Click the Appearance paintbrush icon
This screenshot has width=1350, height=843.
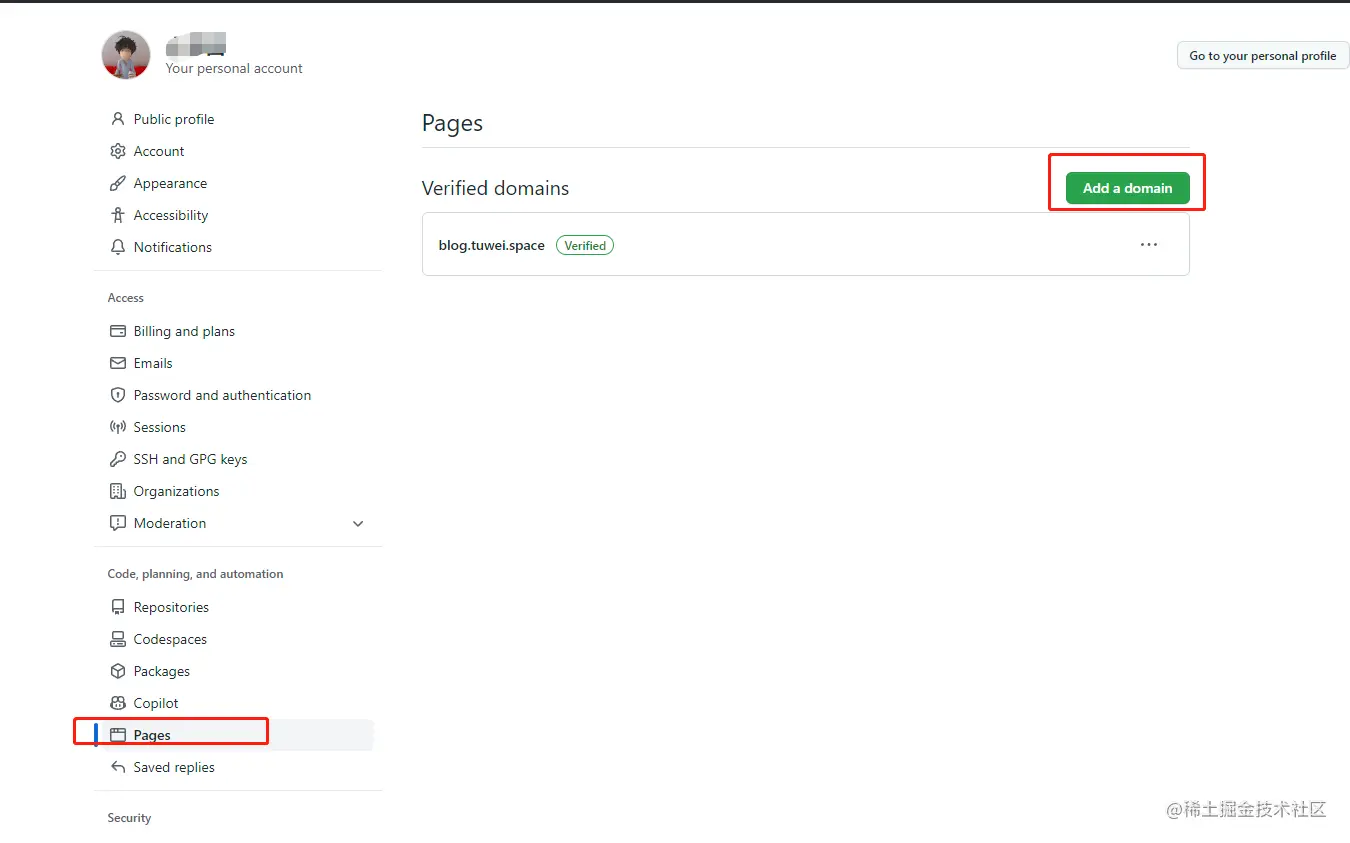(118, 183)
